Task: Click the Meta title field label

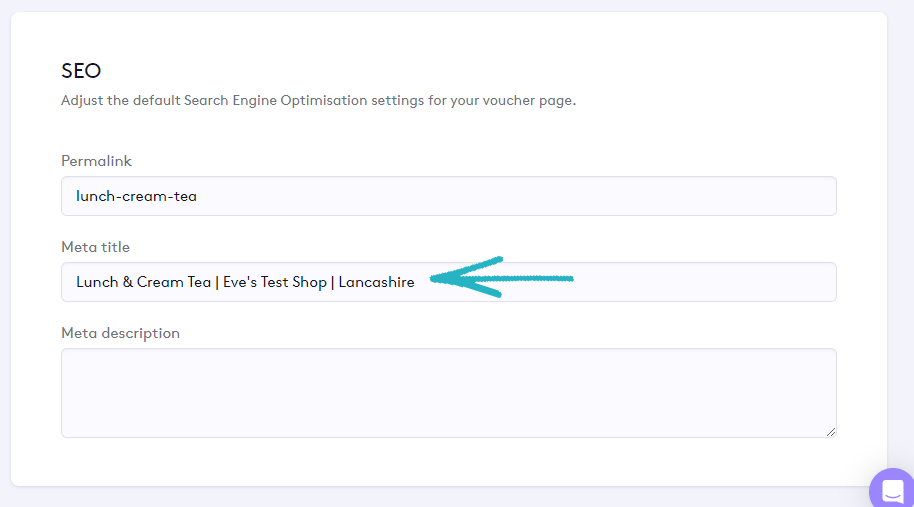Action: (x=95, y=247)
